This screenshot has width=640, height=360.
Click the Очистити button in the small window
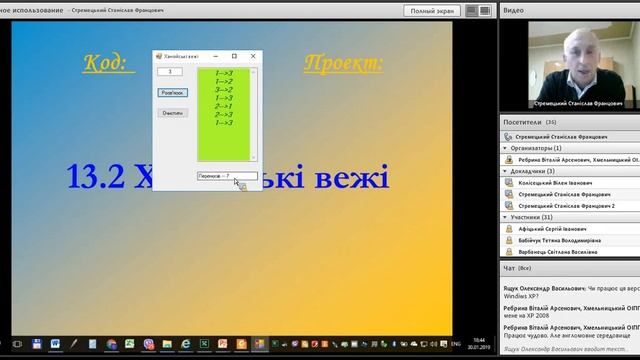(173, 113)
